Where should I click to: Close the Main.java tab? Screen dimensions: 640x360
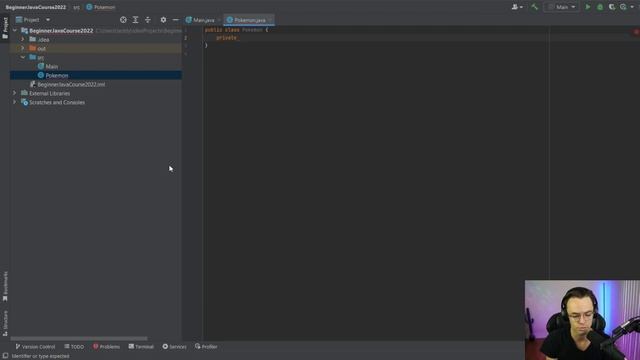click(219, 20)
